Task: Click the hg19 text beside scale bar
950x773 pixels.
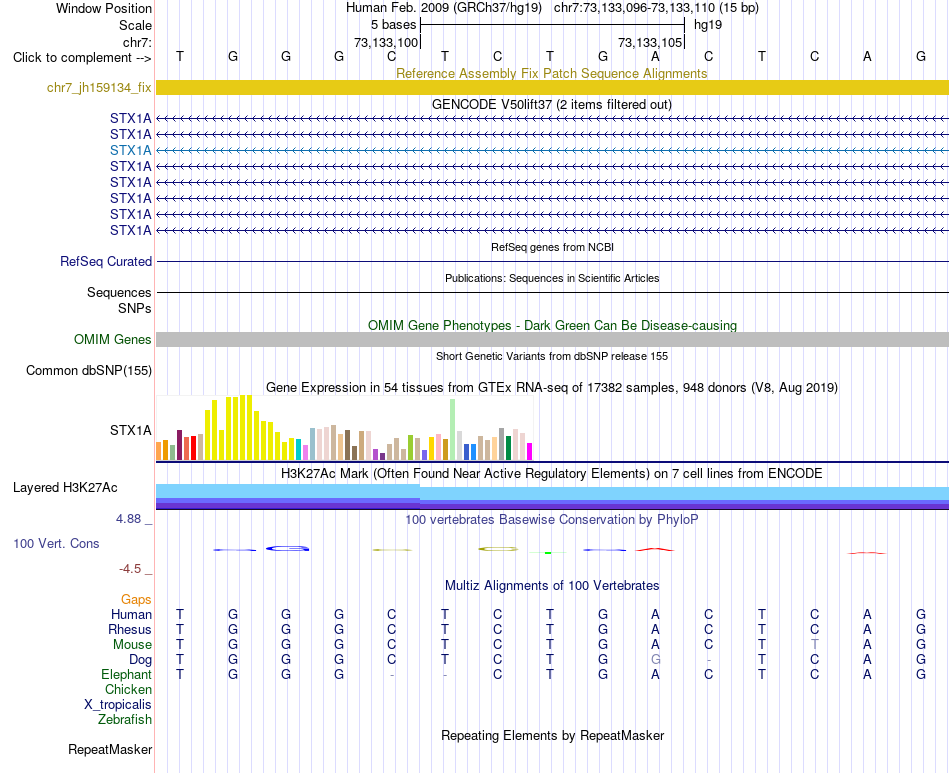Action: [x=708, y=25]
